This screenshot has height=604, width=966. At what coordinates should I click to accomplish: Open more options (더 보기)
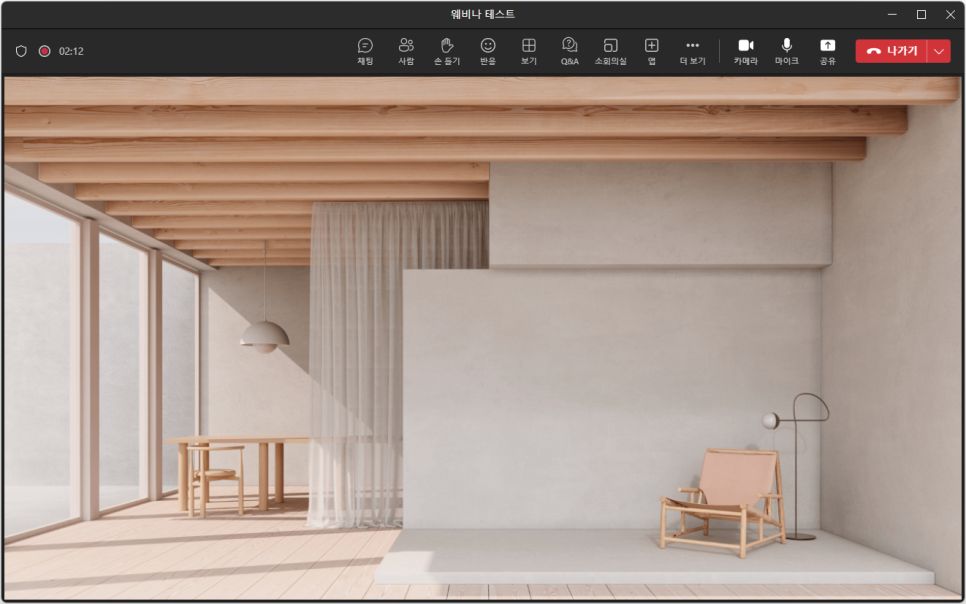pos(692,51)
